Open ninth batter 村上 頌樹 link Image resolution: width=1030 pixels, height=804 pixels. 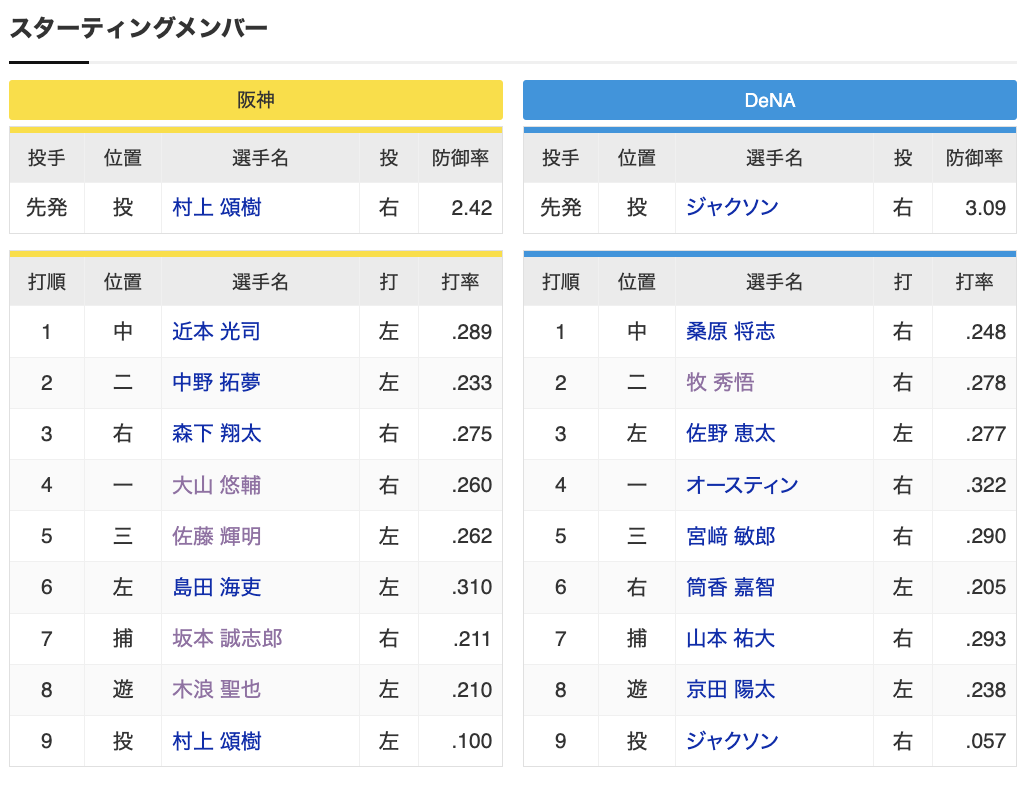(216, 741)
